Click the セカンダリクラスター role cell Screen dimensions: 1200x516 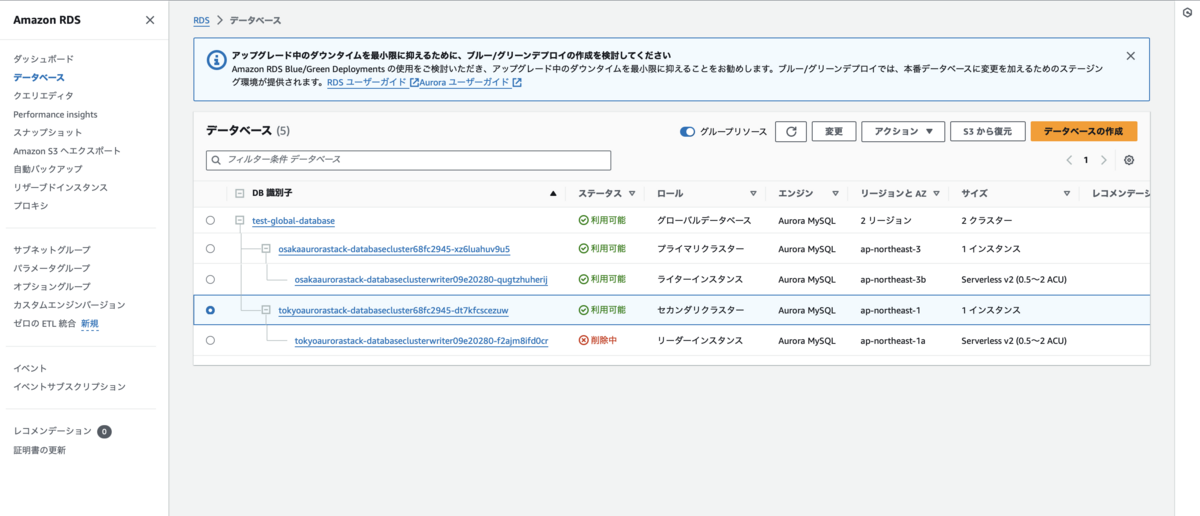[699, 310]
